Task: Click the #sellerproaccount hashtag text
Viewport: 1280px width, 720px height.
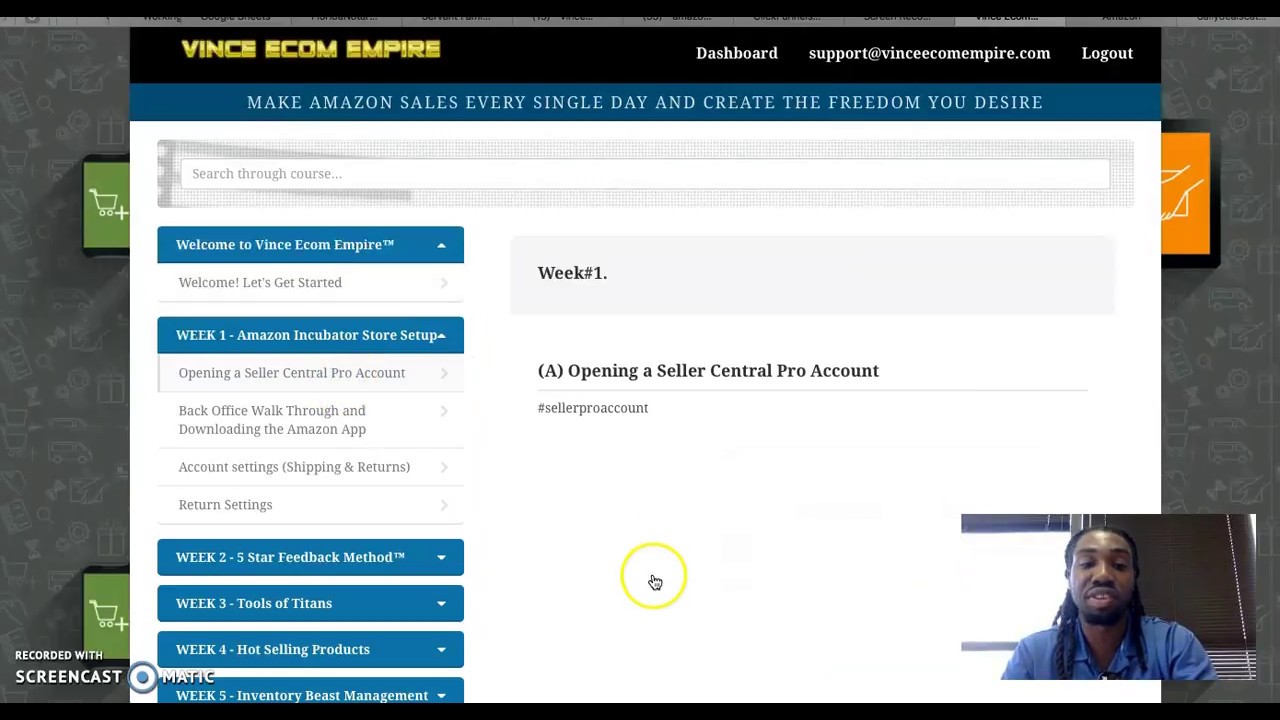Action: (593, 408)
